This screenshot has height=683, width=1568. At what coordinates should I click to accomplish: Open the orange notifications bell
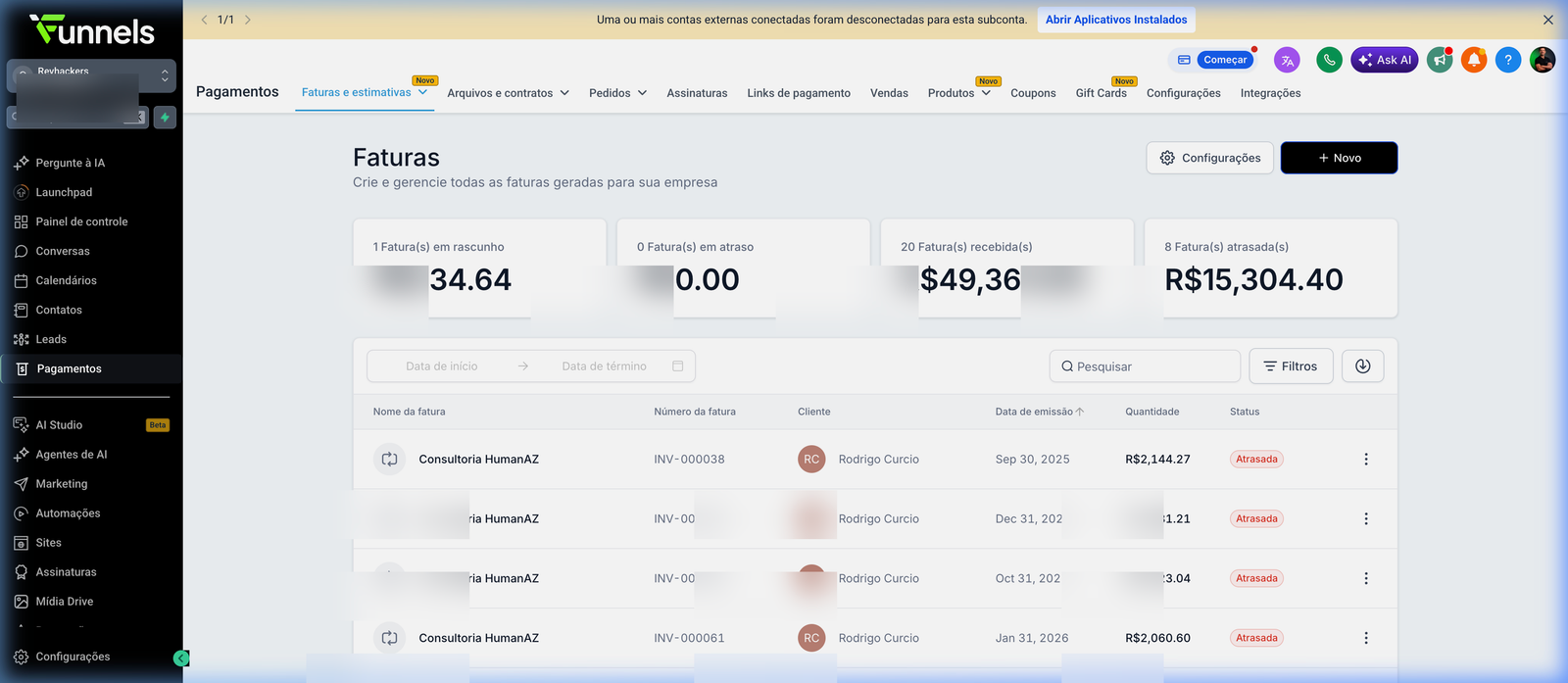pyautogui.click(x=1474, y=60)
